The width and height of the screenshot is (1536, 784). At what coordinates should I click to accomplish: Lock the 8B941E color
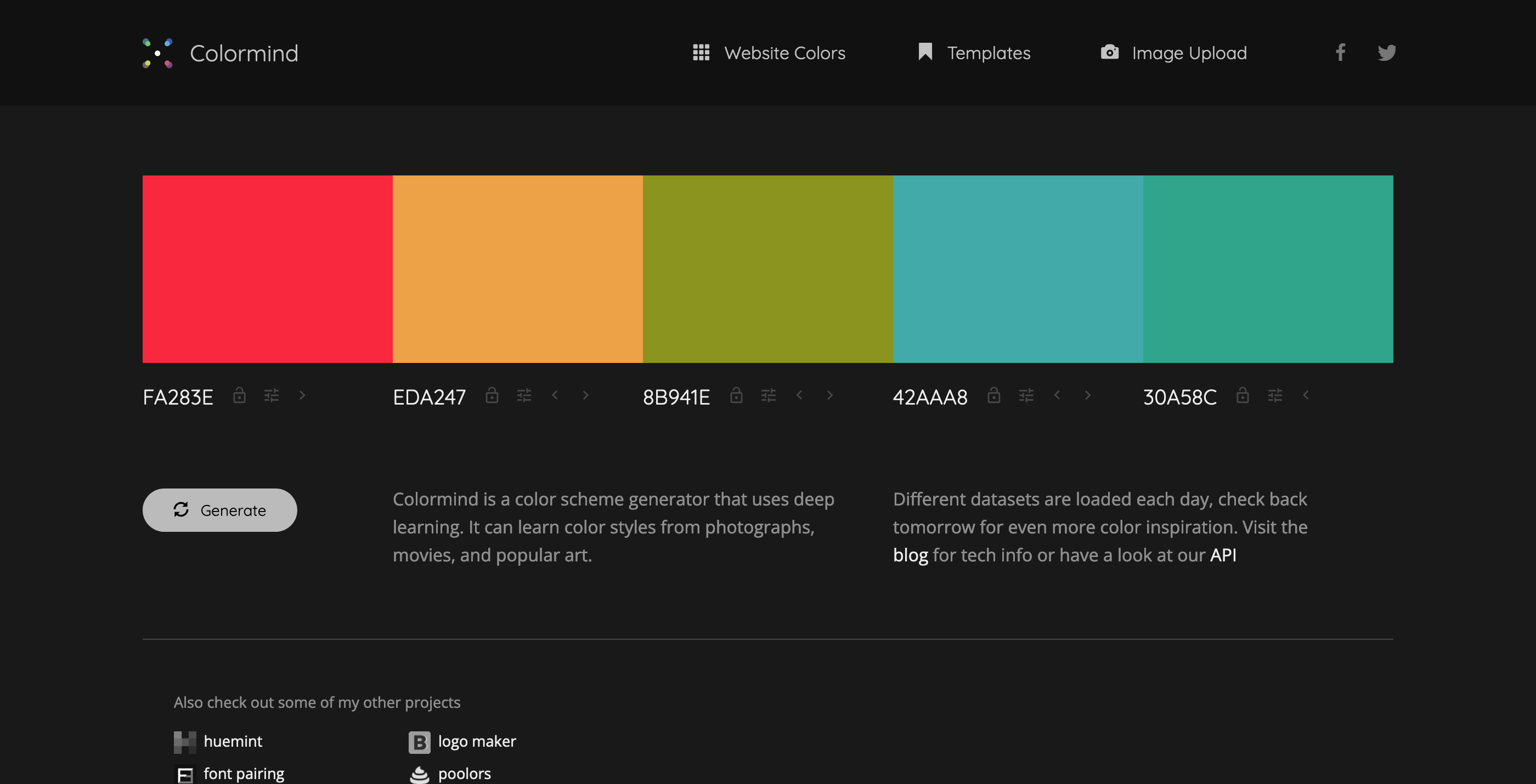(x=736, y=395)
